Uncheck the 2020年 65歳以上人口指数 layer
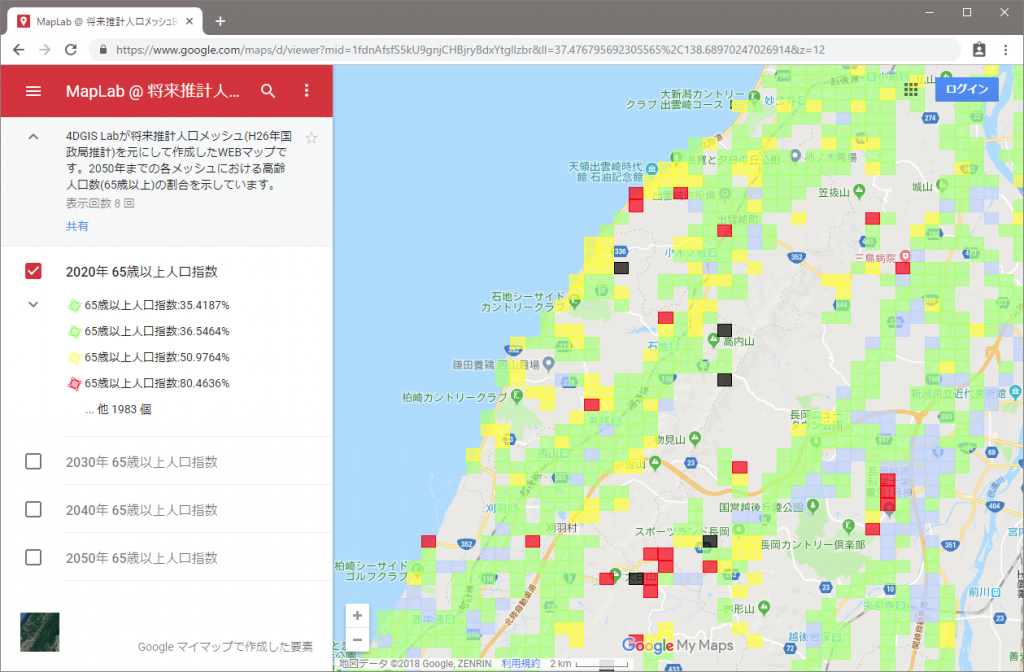This screenshot has width=1024, height=672. (x=33, y=271)
